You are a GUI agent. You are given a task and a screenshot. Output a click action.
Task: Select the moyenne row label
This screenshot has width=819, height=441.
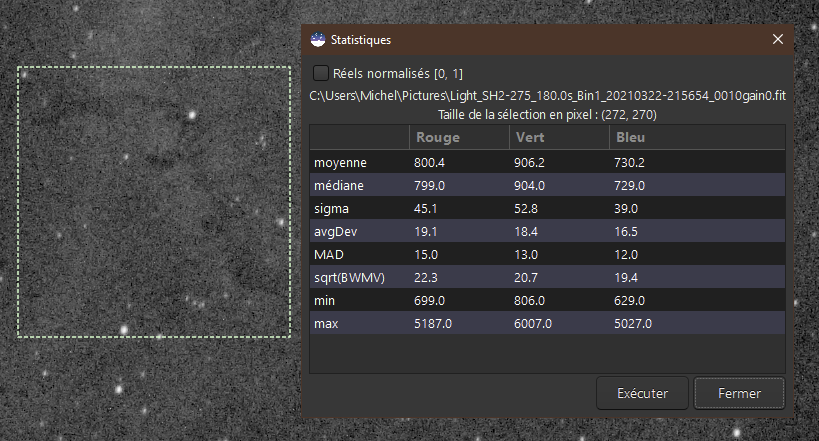340,163
